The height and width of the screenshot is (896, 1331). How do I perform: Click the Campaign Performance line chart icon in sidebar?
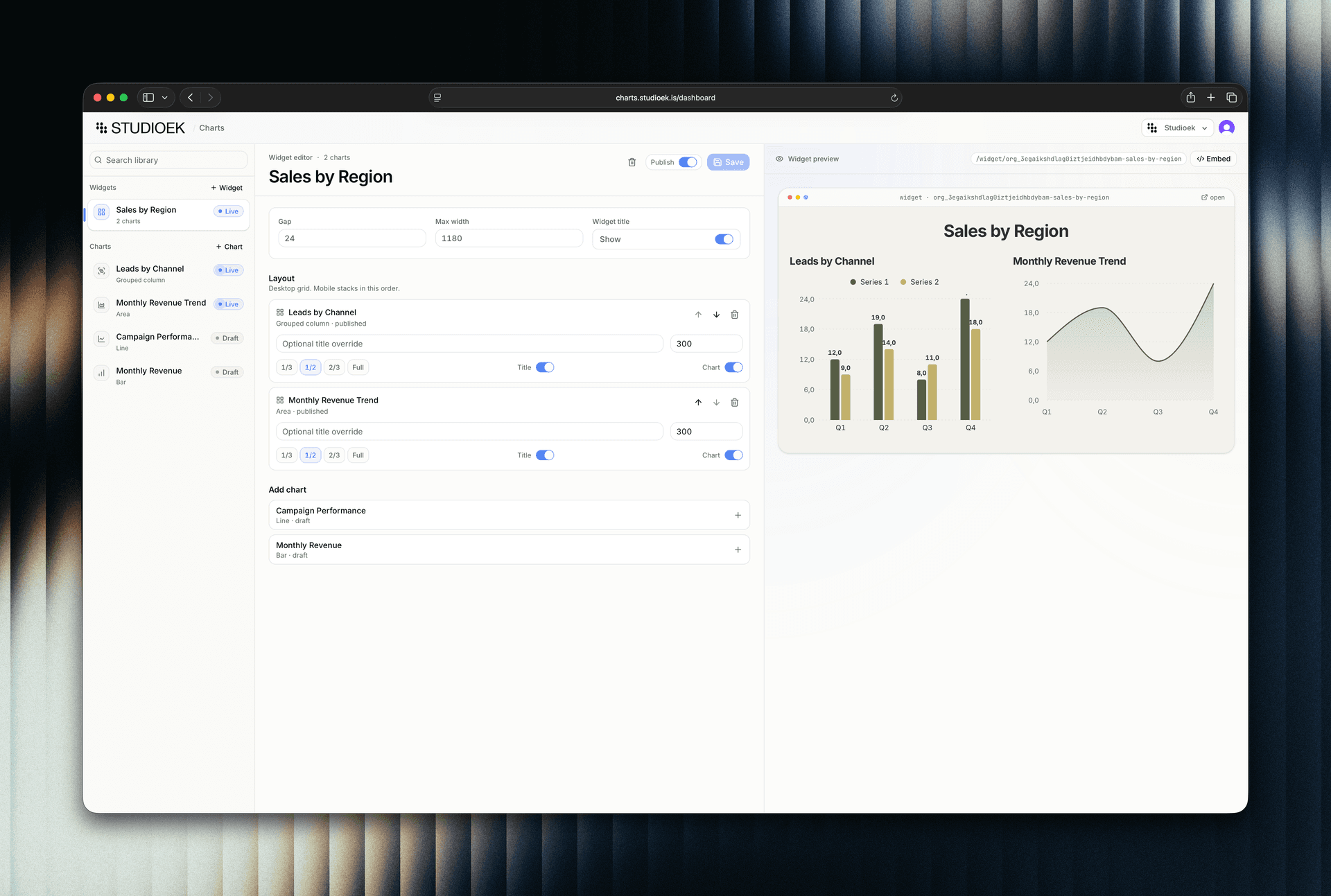click(101, 339)
